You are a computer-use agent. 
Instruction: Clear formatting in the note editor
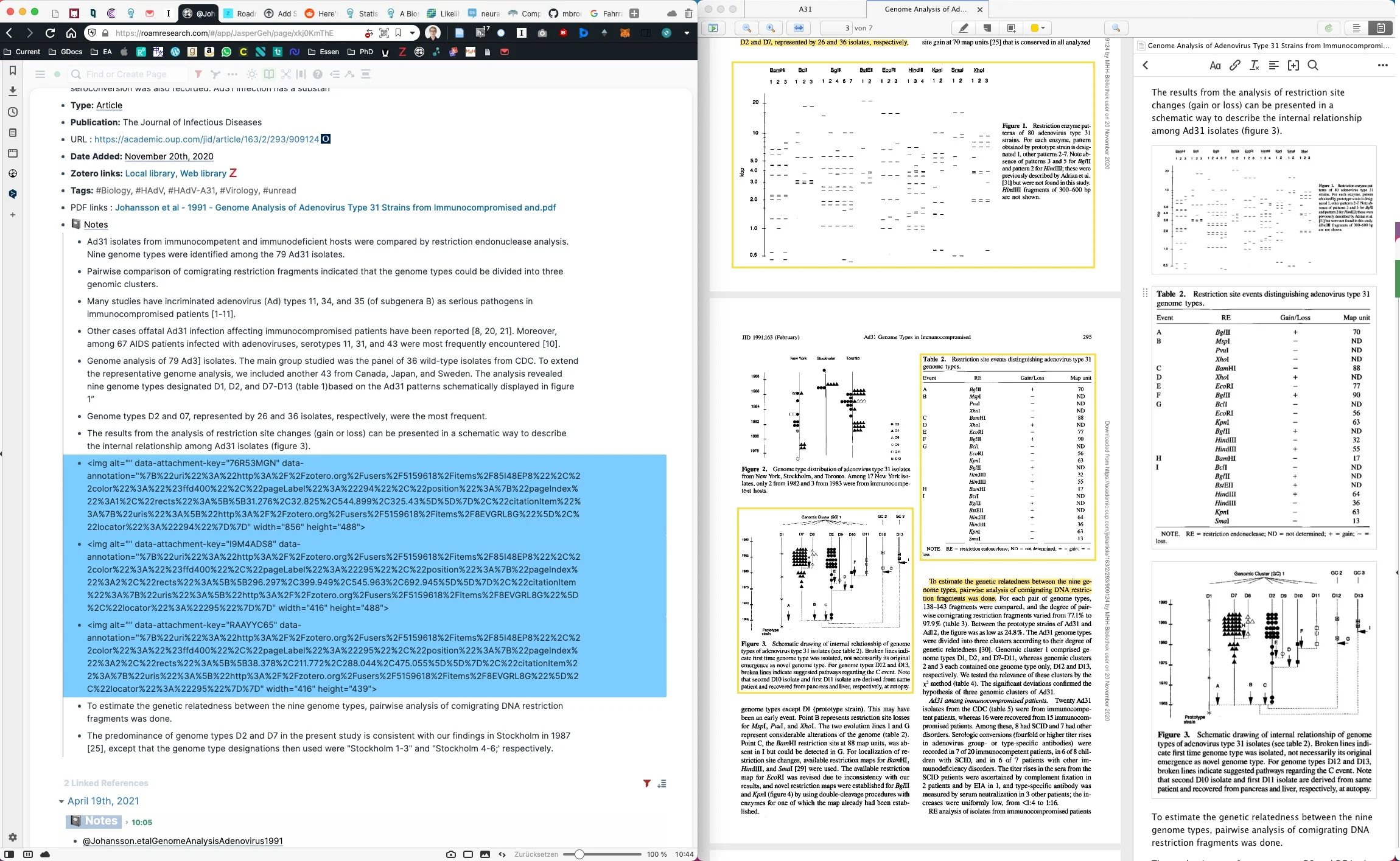(1254, 65)
